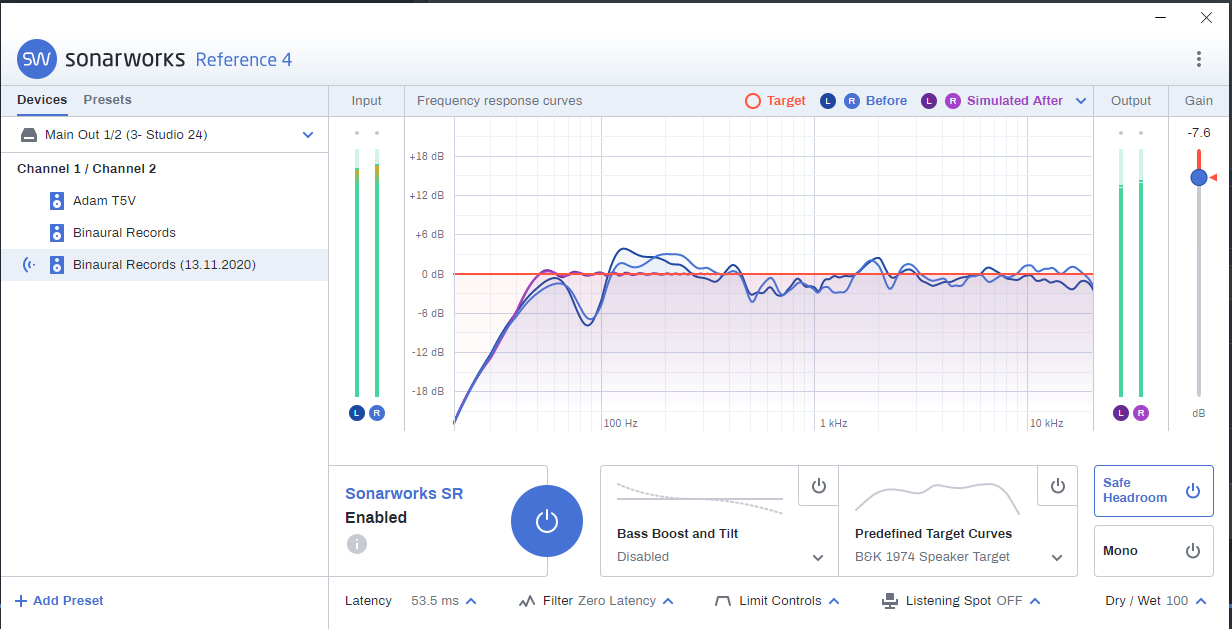The width and height of the screenshot is (1232, 629).
Task: Toggle Bass Boost and Tilt power
Action: (819, 486)
